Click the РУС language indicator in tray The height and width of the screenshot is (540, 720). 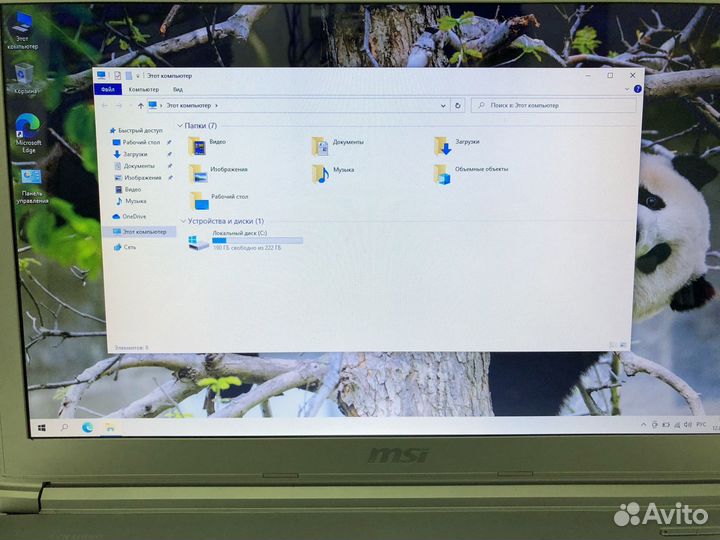coord(701,425)
